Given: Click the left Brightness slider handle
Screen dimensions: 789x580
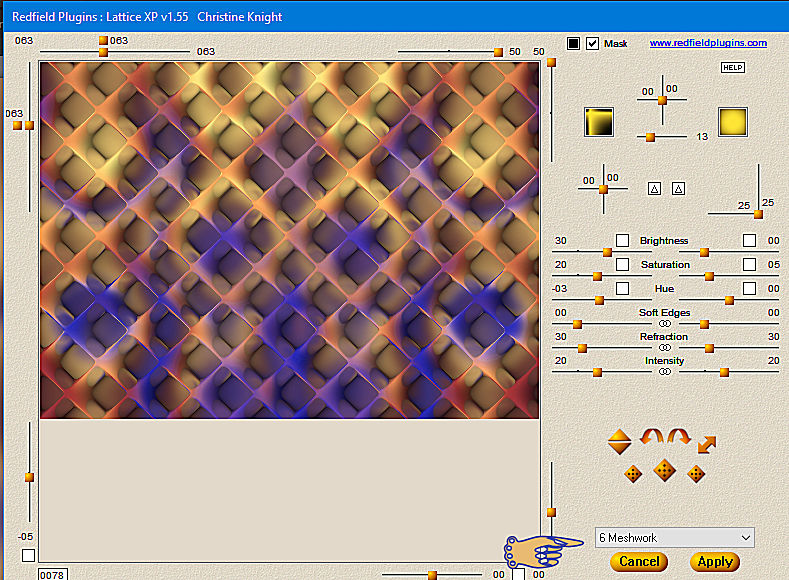Looking at the screenshot, I should click(x=607, y=252).
